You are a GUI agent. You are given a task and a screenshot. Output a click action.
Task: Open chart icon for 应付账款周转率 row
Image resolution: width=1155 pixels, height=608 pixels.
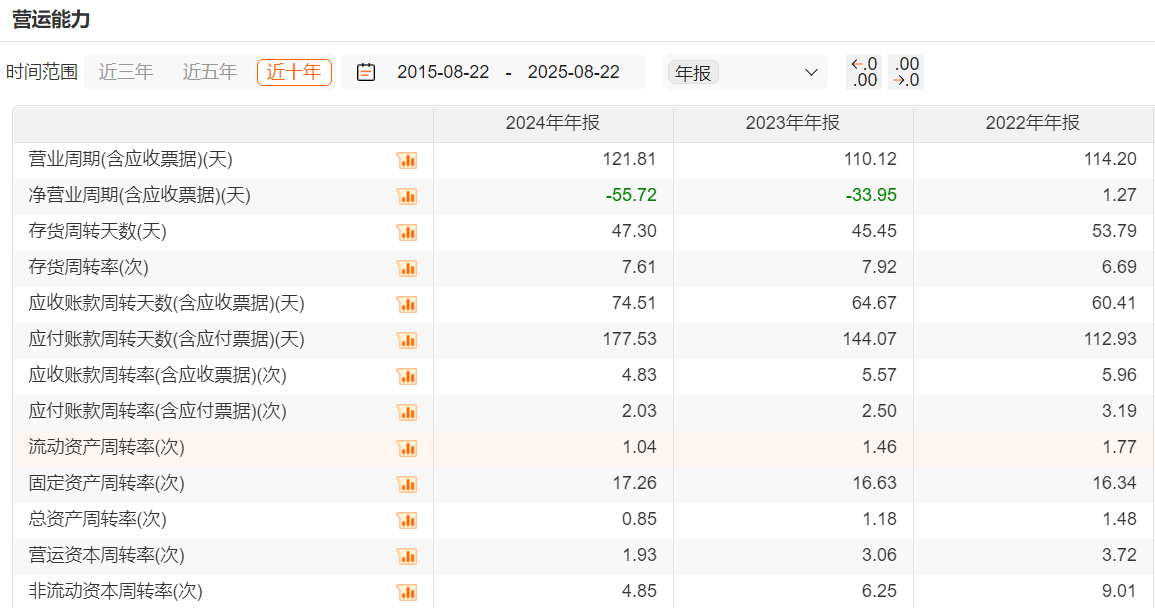click(407, 412)
